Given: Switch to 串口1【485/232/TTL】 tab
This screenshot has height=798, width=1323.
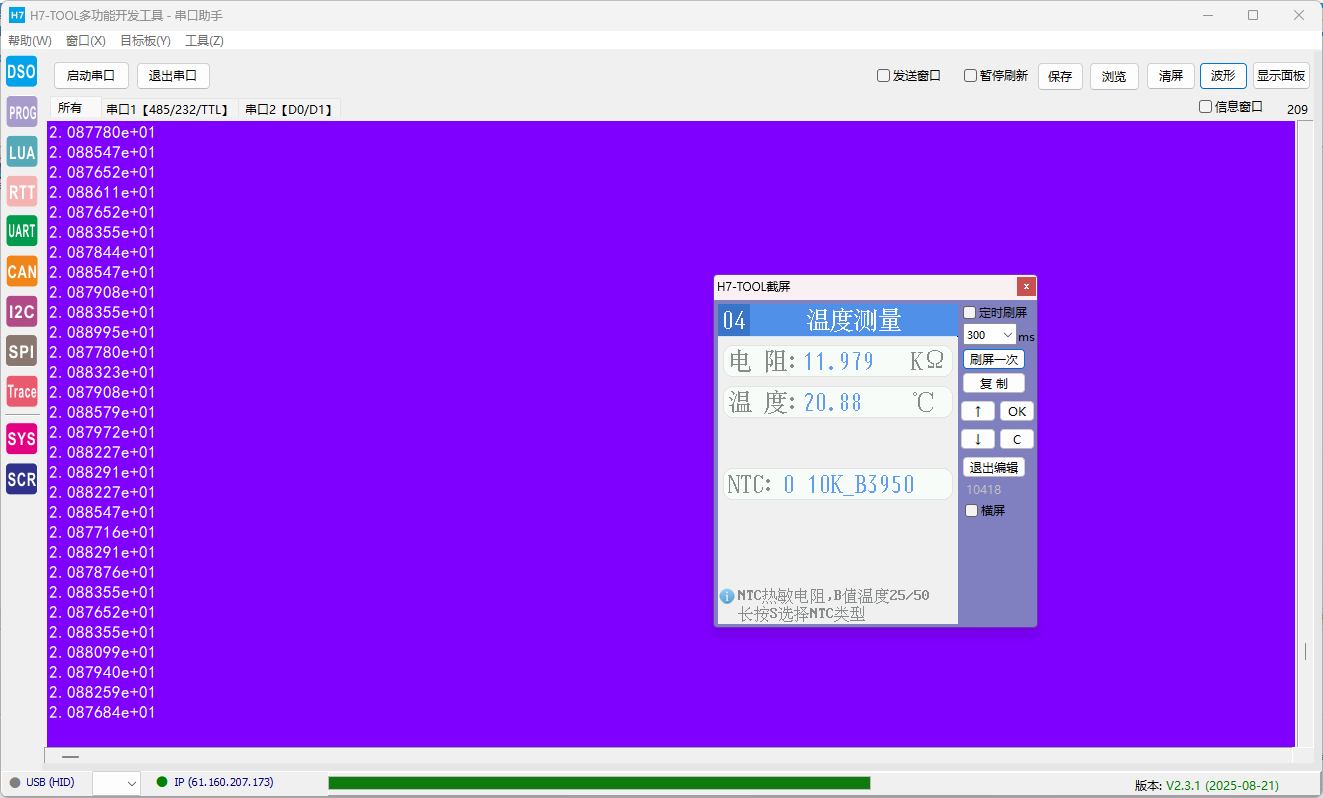Looking at the screenshot, I should pos(169,110).
